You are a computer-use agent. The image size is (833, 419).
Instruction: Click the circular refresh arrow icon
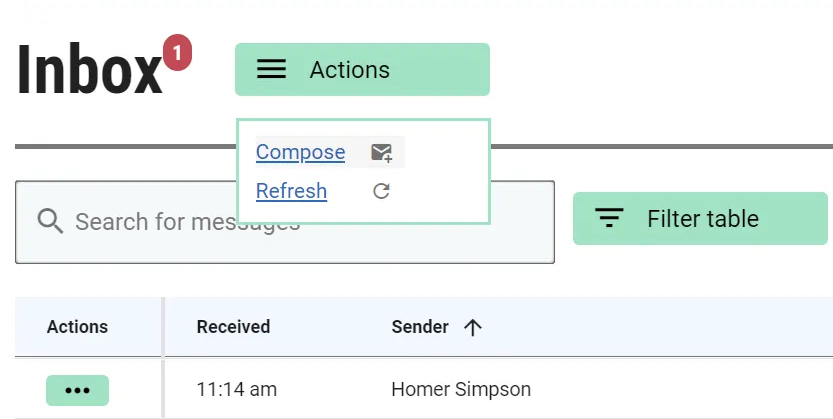381,191
